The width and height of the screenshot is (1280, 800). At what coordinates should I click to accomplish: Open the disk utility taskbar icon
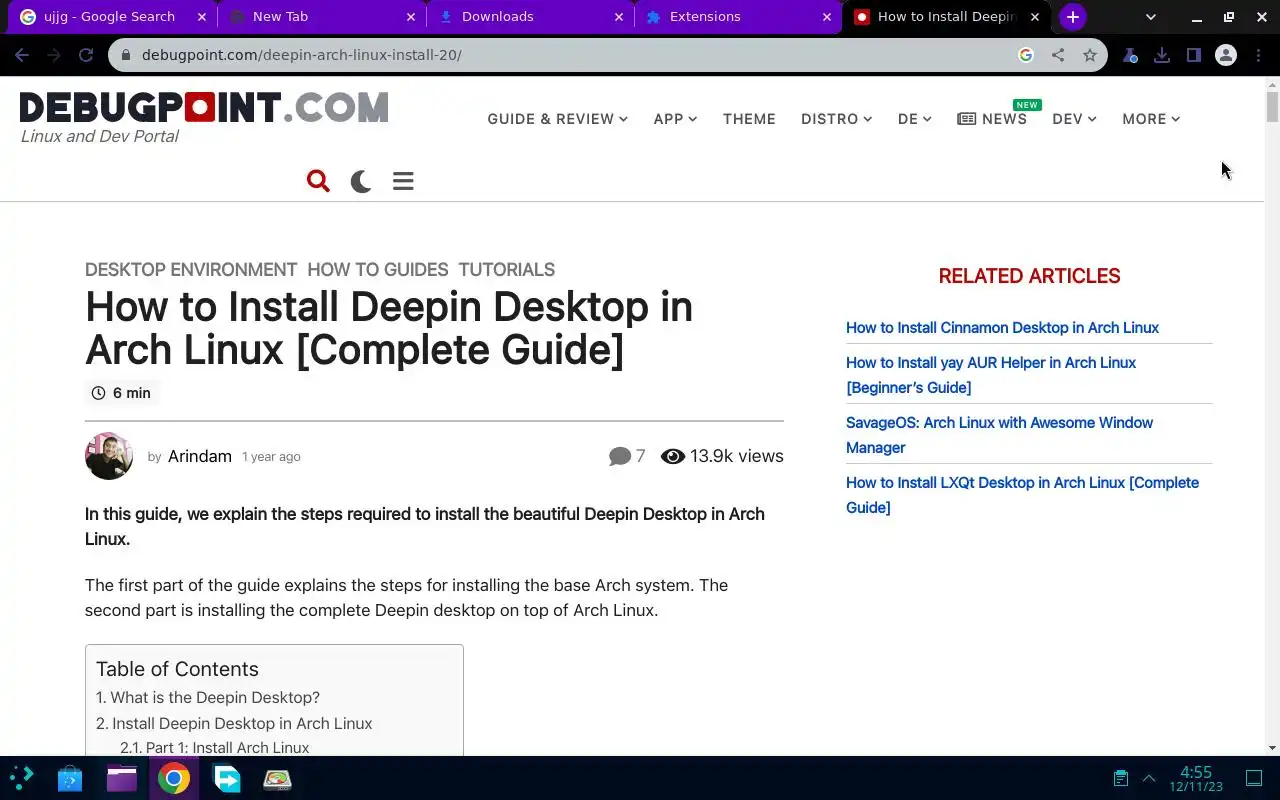[x=277, y=779]
